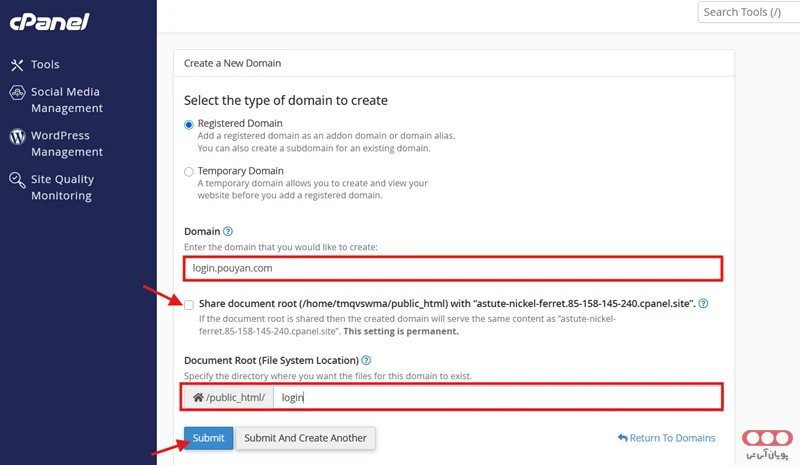Click the Social Media Management icon

[x=17, y=92]
